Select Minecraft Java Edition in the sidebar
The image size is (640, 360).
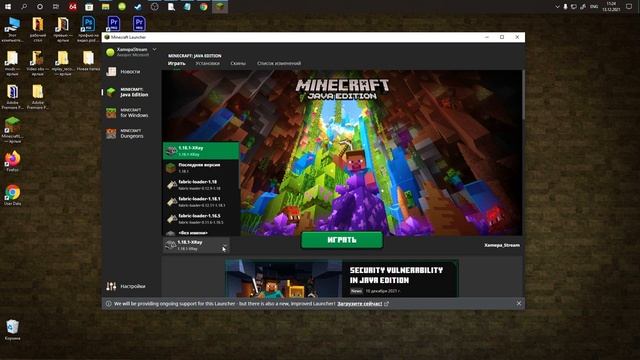[128, 92]
